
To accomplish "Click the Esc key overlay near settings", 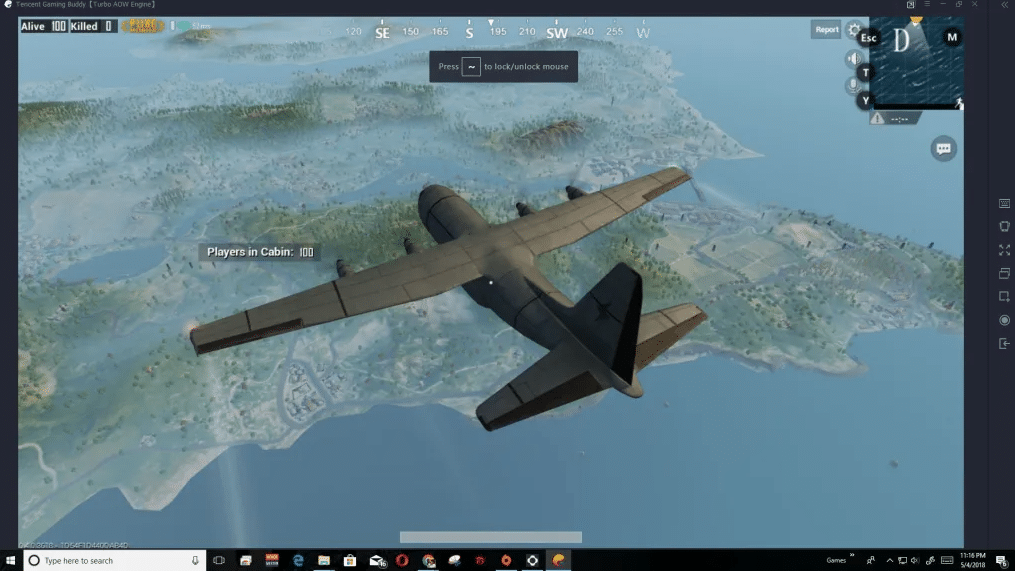I will pyautogui.click(x=868, y=38).
